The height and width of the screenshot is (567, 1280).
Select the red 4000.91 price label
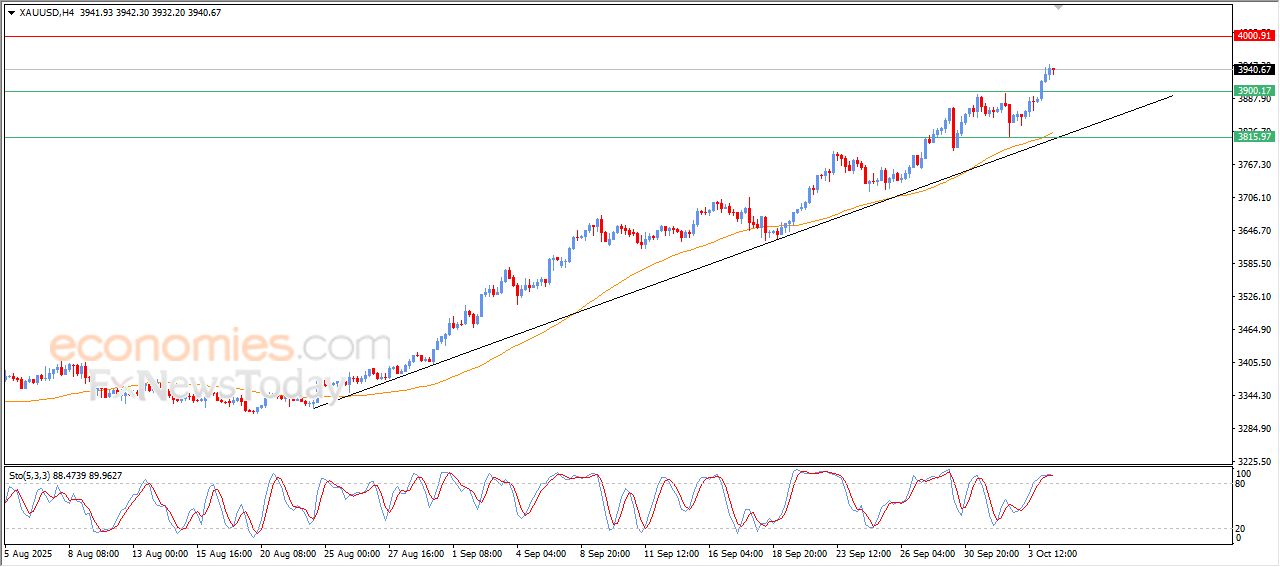(1254, 36)
